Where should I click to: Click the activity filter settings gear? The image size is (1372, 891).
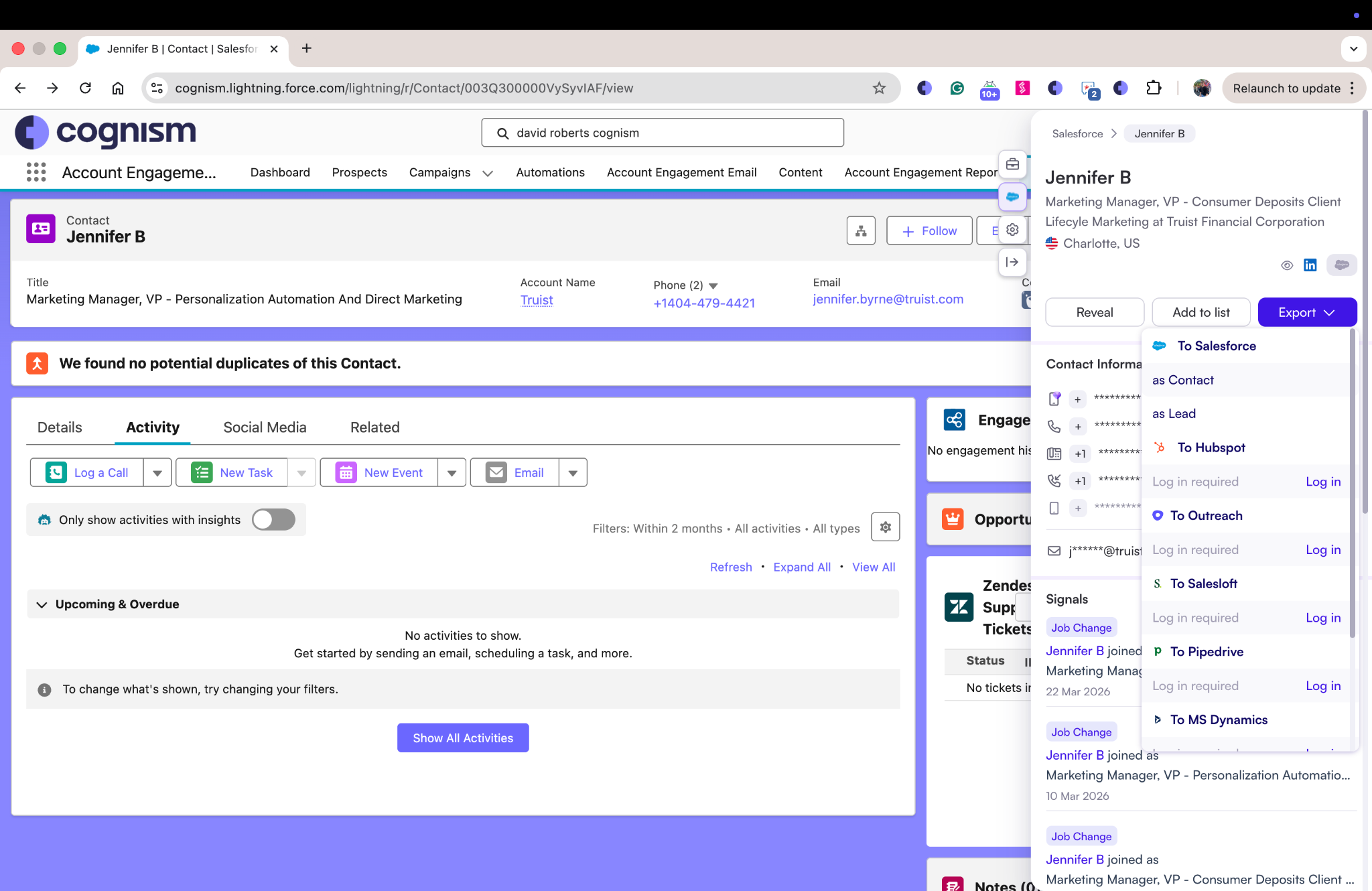coord(885,527)
